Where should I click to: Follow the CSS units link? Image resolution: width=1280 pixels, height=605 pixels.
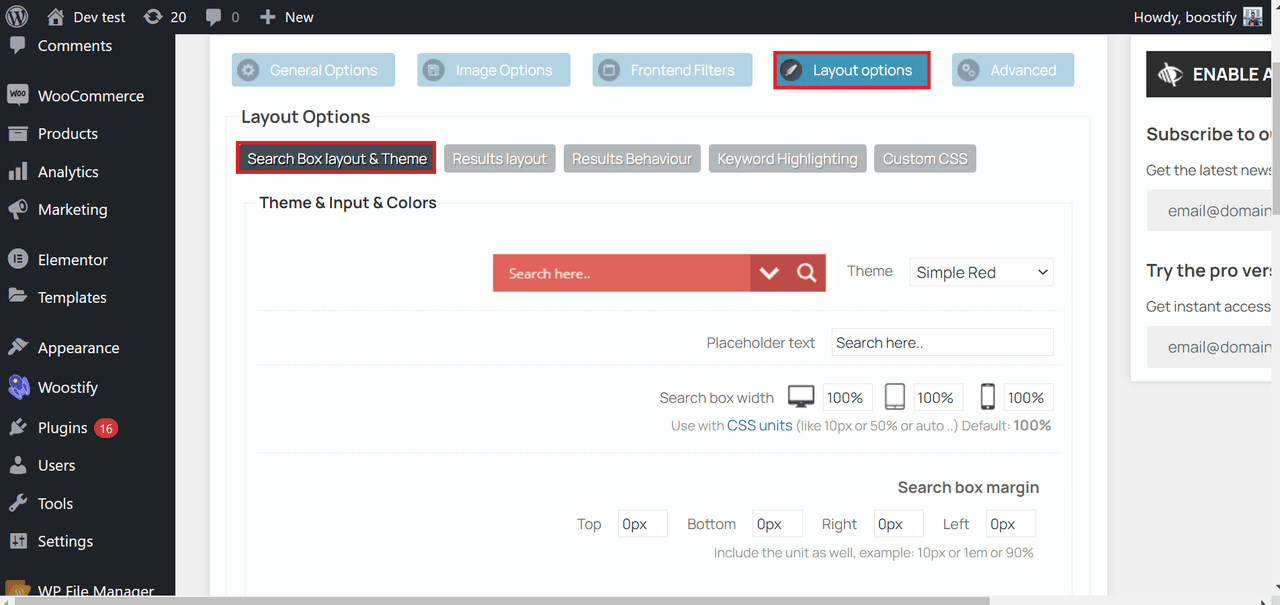pos(759,425)
